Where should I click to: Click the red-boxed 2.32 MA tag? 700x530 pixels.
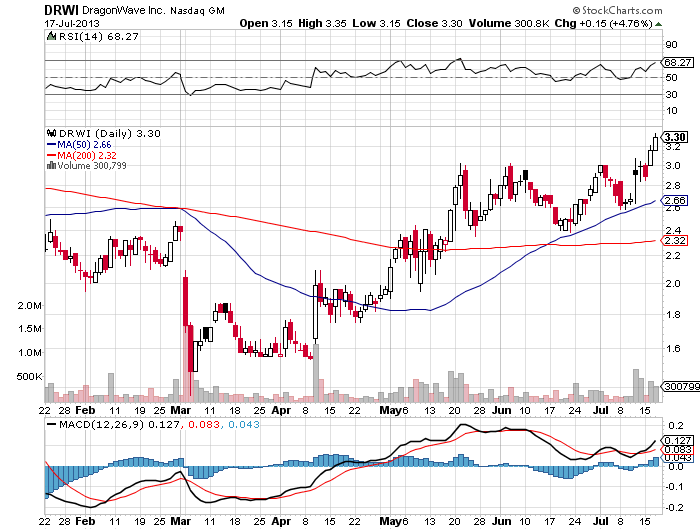pyautogui.click(x=675, y=241)
